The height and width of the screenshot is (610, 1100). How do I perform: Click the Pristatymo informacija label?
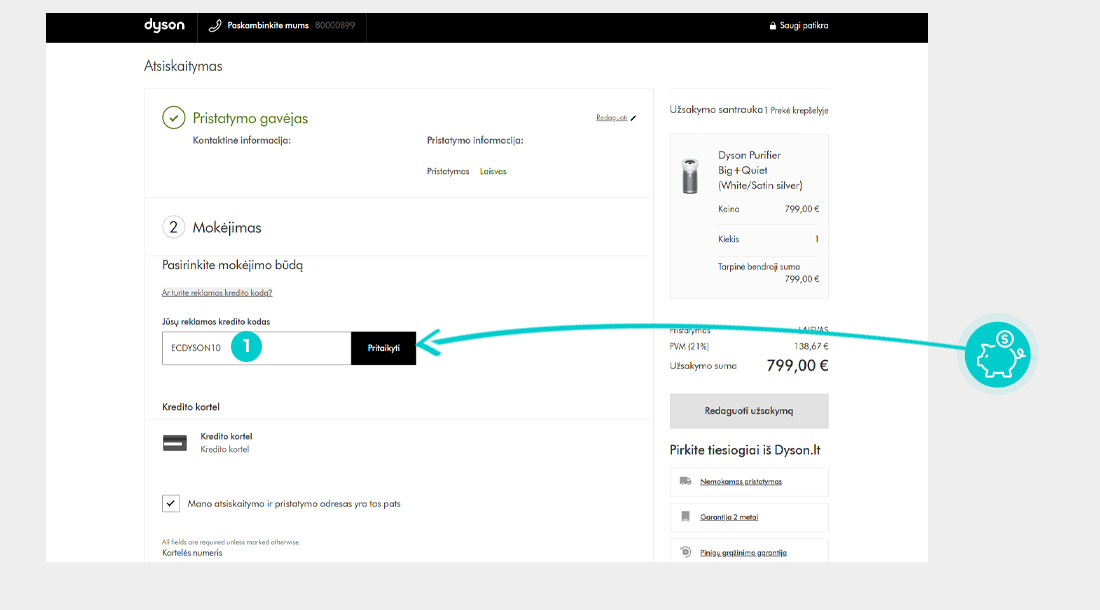475,140
